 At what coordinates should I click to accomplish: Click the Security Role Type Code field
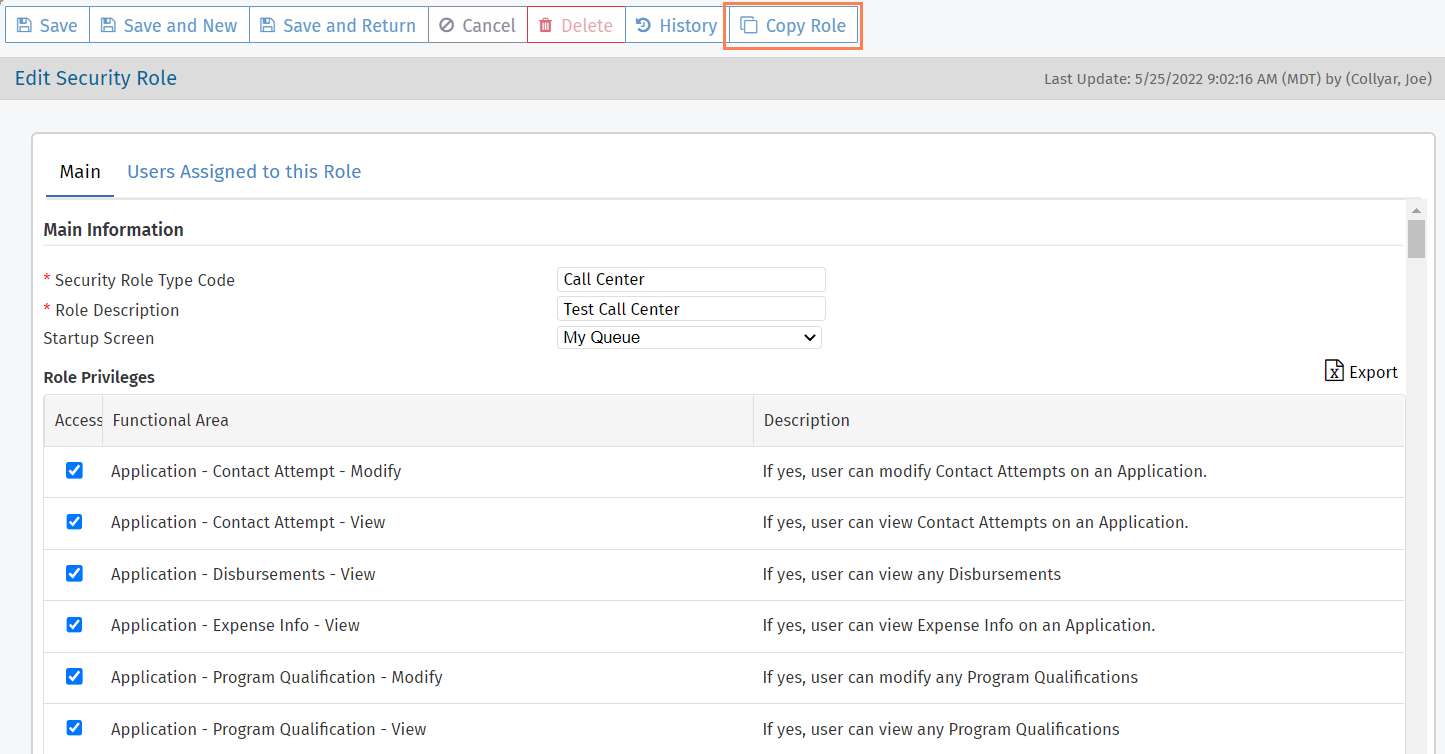coord(691,280)
